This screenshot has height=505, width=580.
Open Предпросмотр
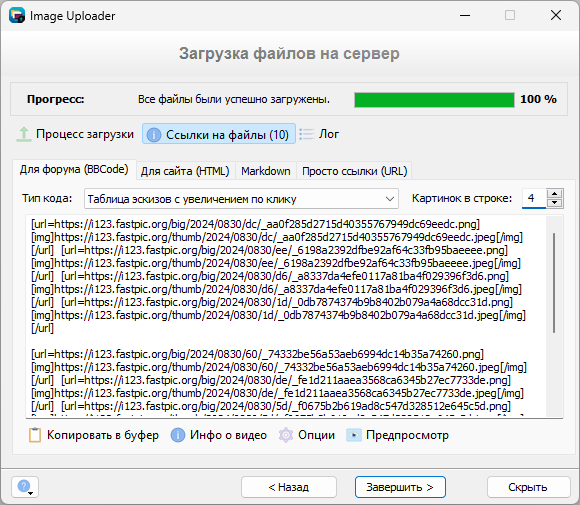[x=398, y=435]
